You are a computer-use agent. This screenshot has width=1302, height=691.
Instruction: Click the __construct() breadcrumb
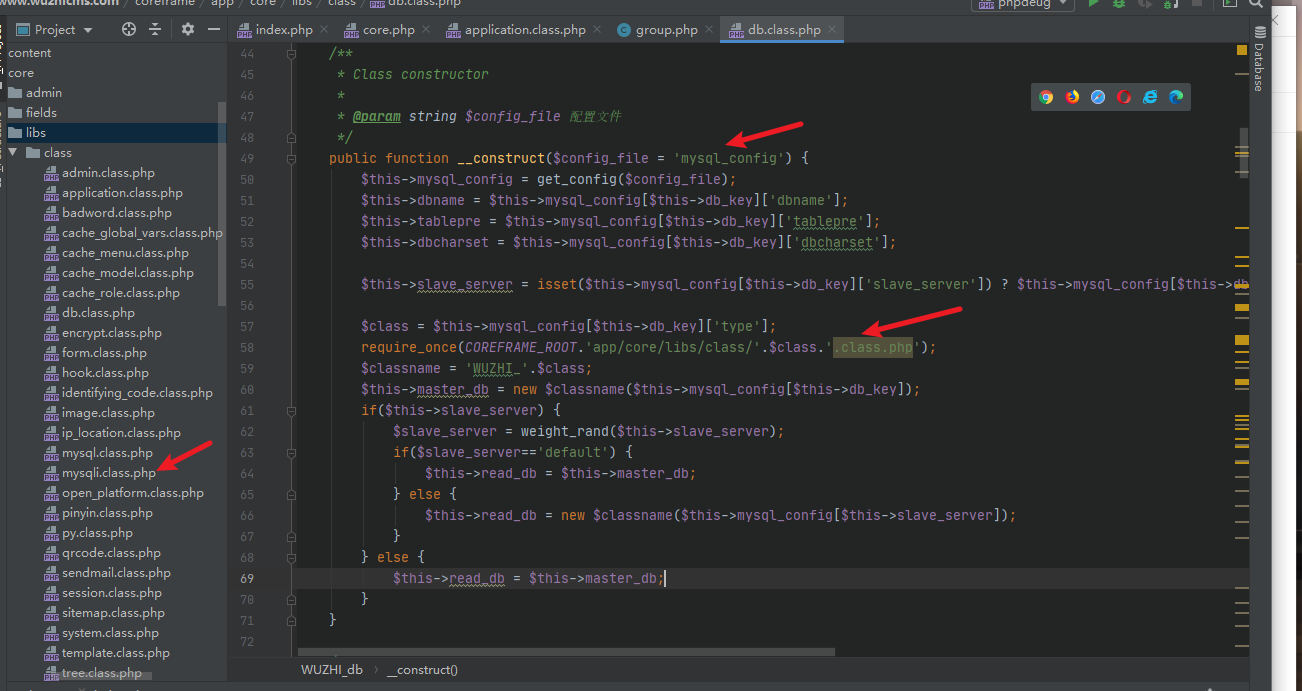pos(422,670)
